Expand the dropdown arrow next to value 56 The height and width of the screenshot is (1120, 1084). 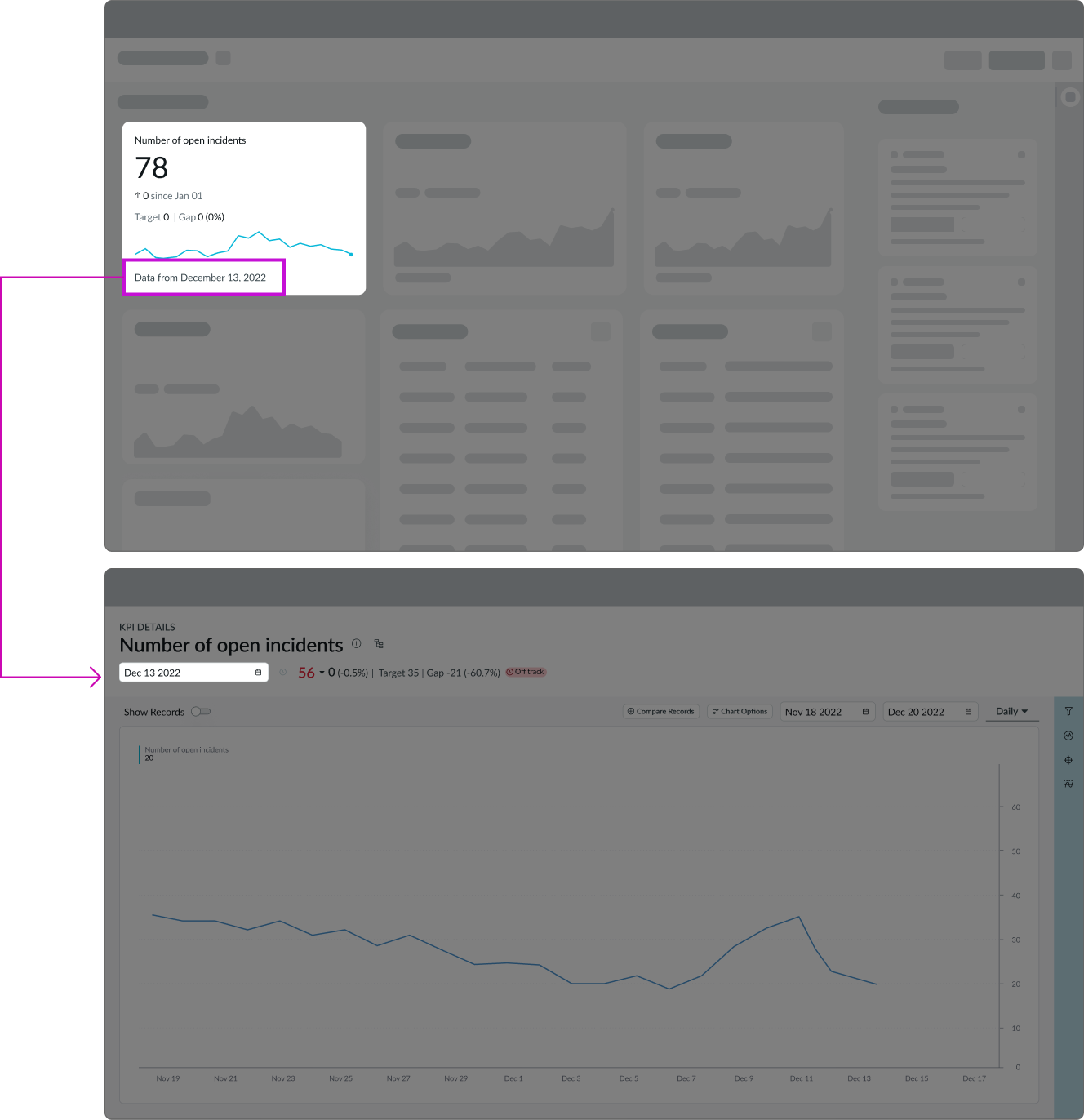point(321,672)
